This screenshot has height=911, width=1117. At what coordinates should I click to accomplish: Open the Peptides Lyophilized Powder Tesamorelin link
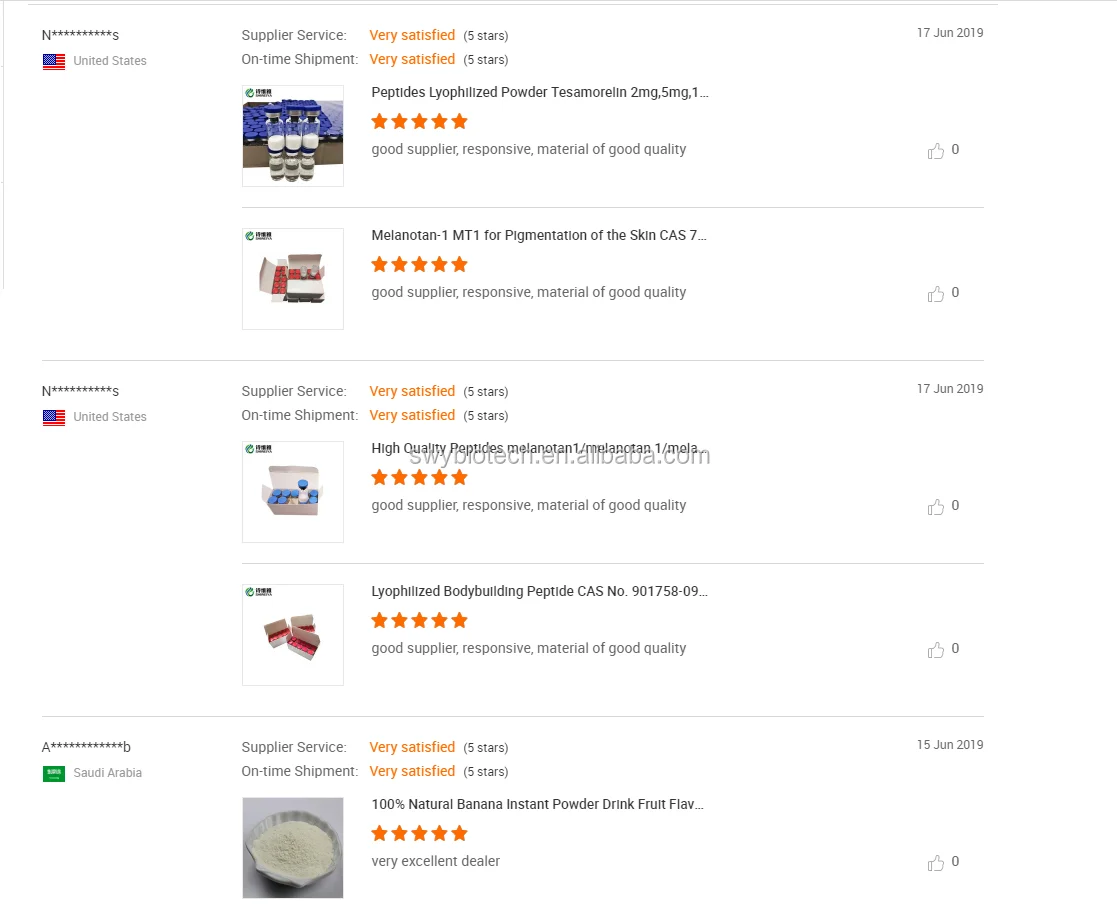pyautogui.click(x=540, y=93)
